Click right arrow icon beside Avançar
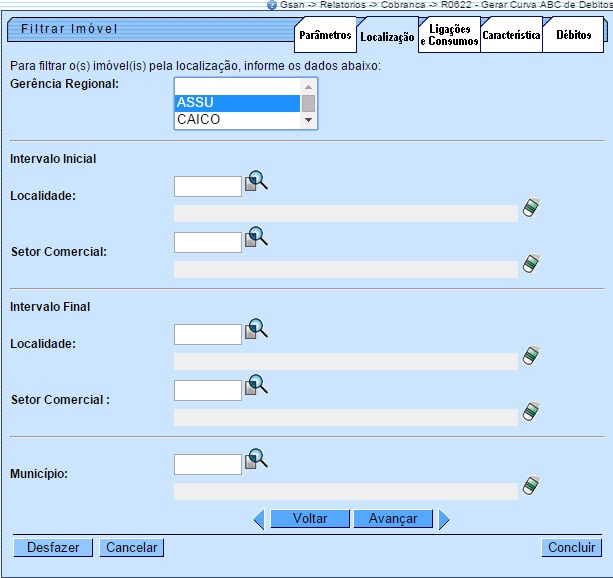613x578 pixels. coord(444,519)
